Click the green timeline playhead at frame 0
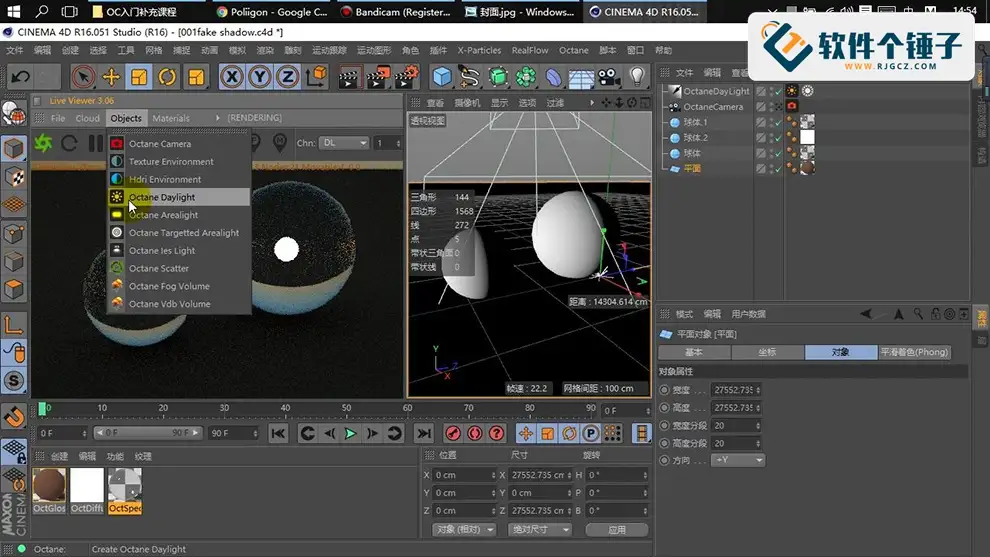 pyautogui.click(x=42, y=409)
